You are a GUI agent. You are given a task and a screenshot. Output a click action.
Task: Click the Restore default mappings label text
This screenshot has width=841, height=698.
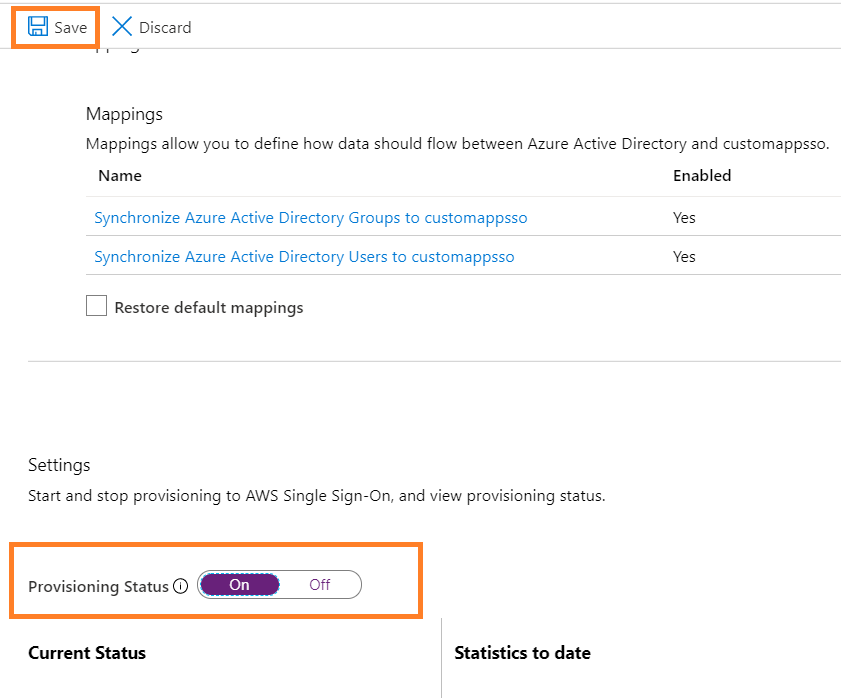tap(209, 308)
